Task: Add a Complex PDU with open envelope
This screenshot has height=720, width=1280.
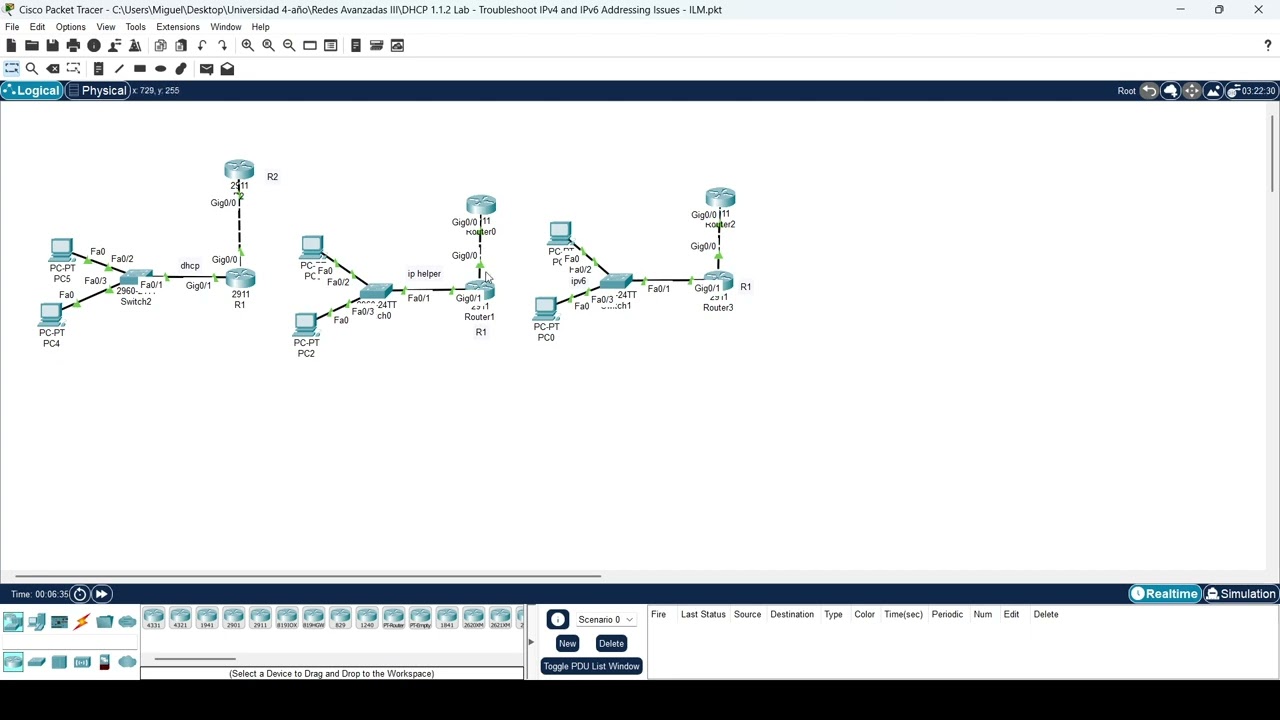Action: pyautogui.click(x=227, y=68)
